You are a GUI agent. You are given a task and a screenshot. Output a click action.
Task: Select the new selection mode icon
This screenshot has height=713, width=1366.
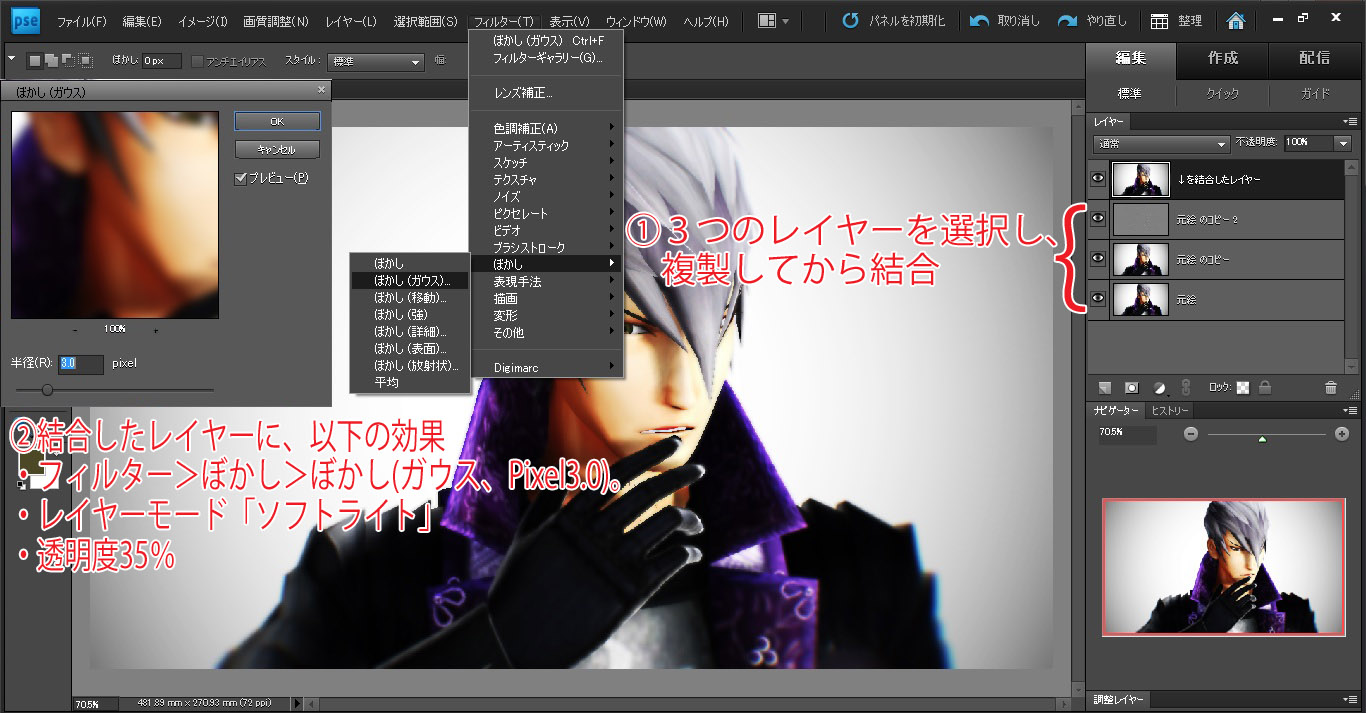[x=35, y=61]
